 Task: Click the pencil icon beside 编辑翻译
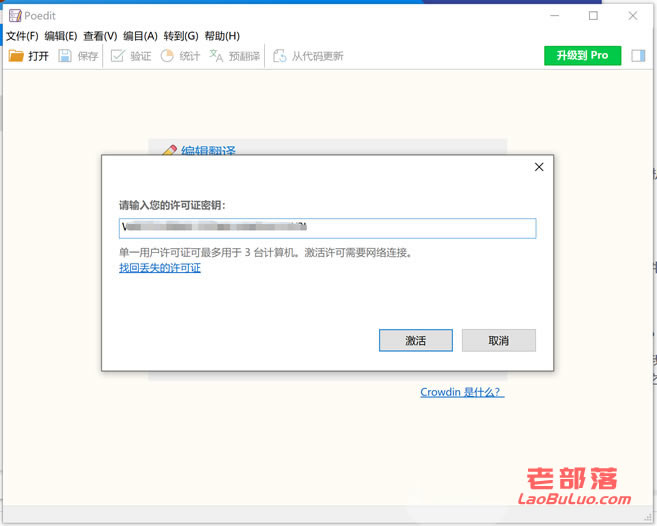coord(169,150)
